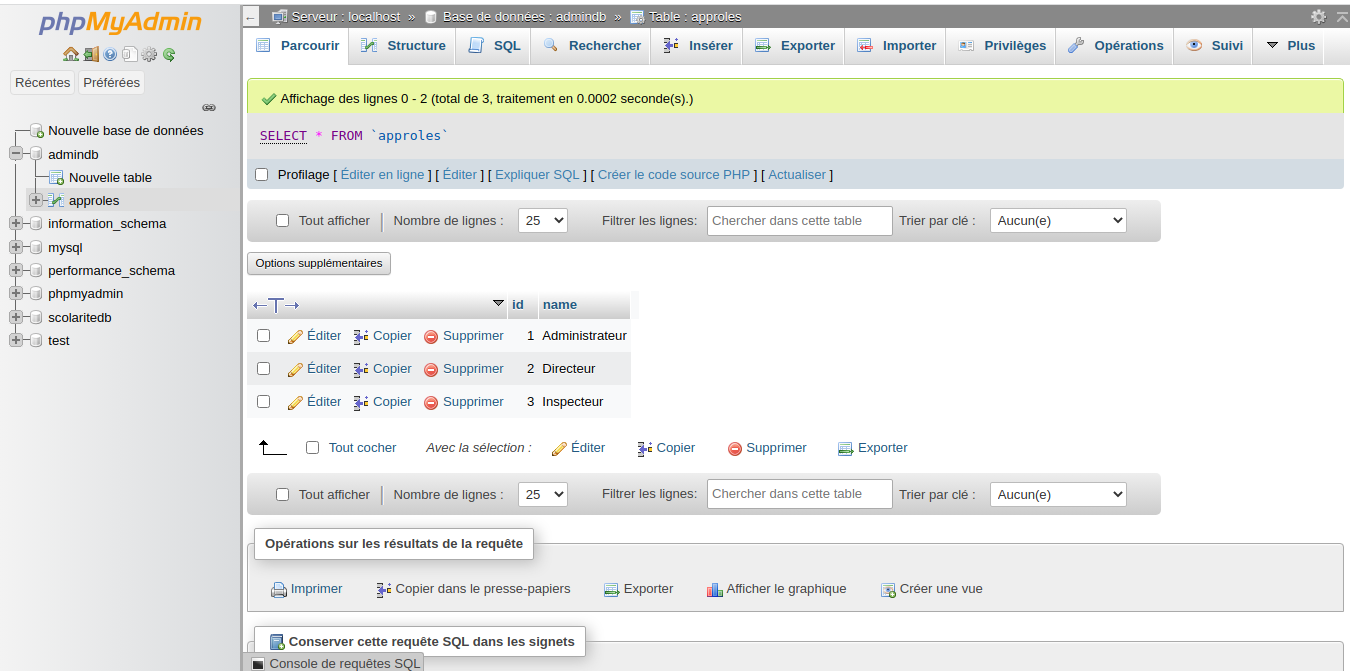Click Préférées button in sidebar
The image size is (1350, 671).
click(x=112, y=83)
